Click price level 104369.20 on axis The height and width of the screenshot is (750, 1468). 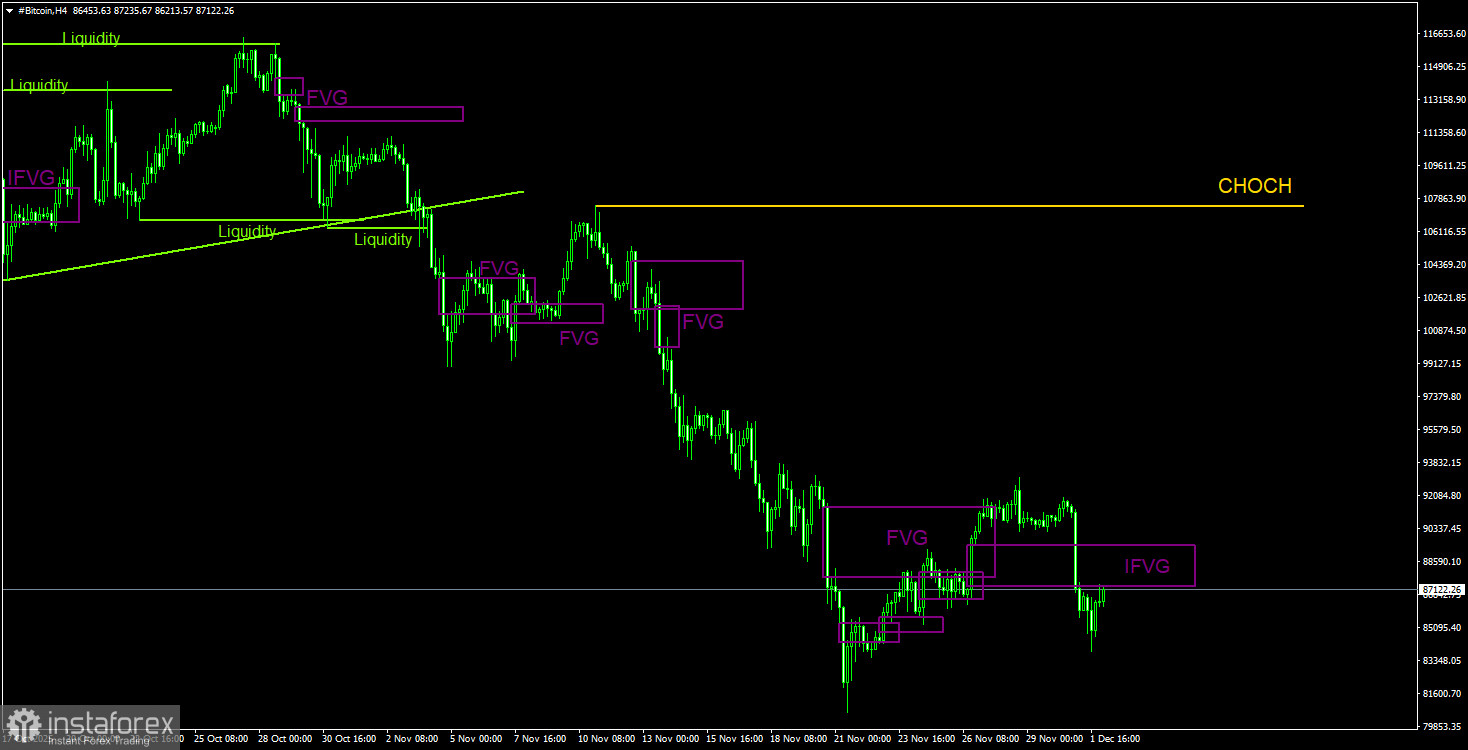click(1443, 265)
